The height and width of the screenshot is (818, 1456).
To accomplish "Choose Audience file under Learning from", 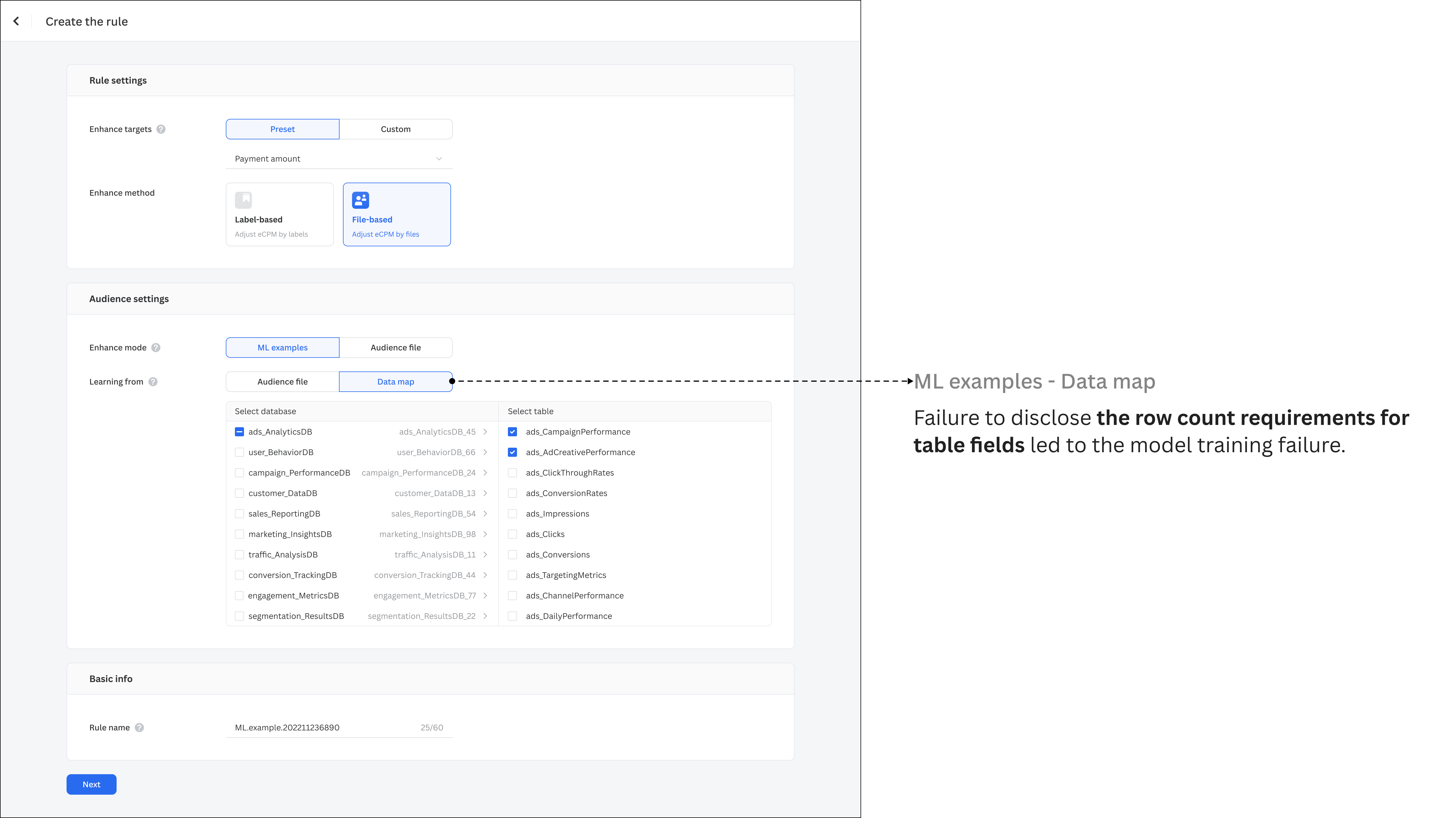I will [283, 382].
